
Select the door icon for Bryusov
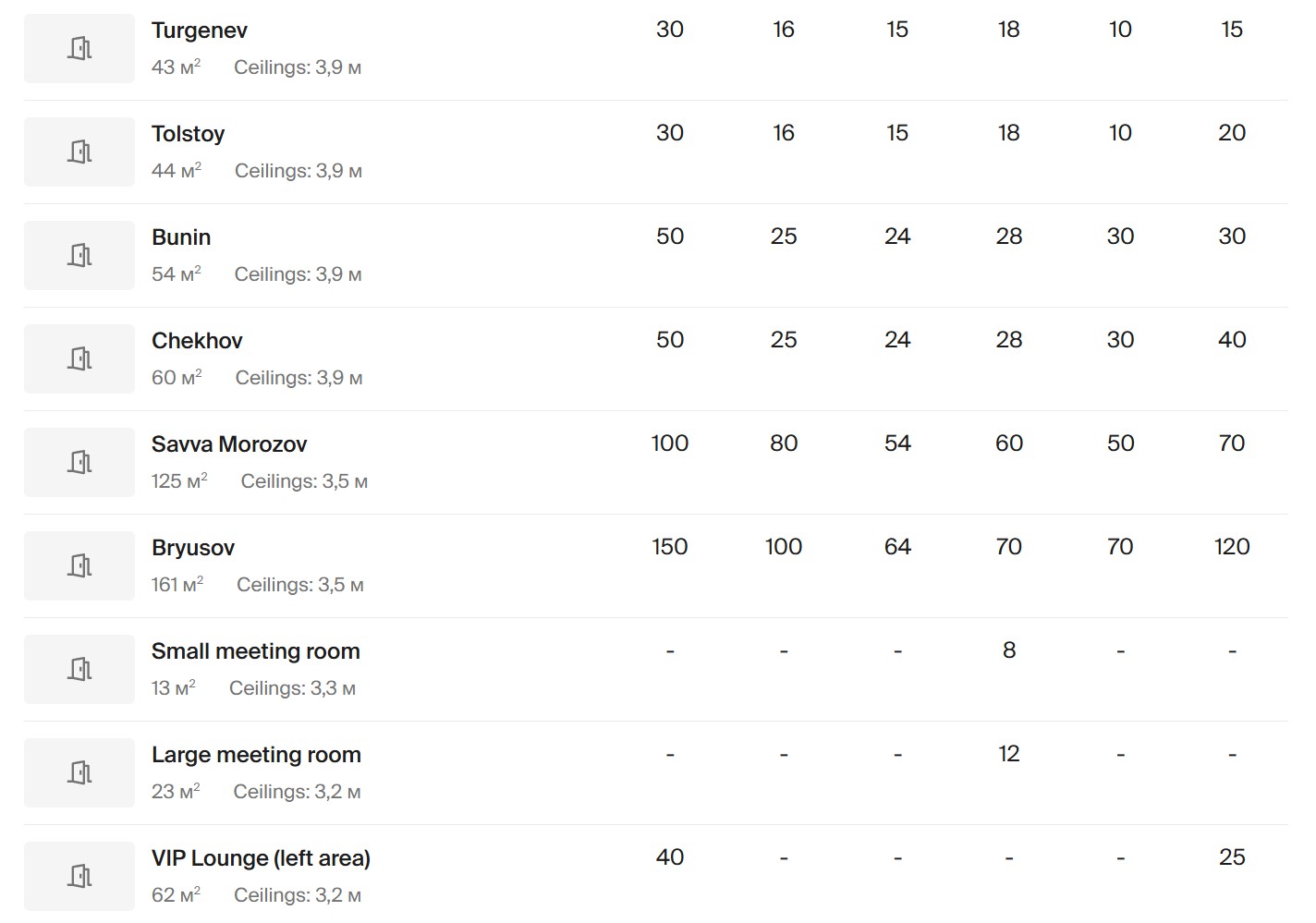pos(79,565)
